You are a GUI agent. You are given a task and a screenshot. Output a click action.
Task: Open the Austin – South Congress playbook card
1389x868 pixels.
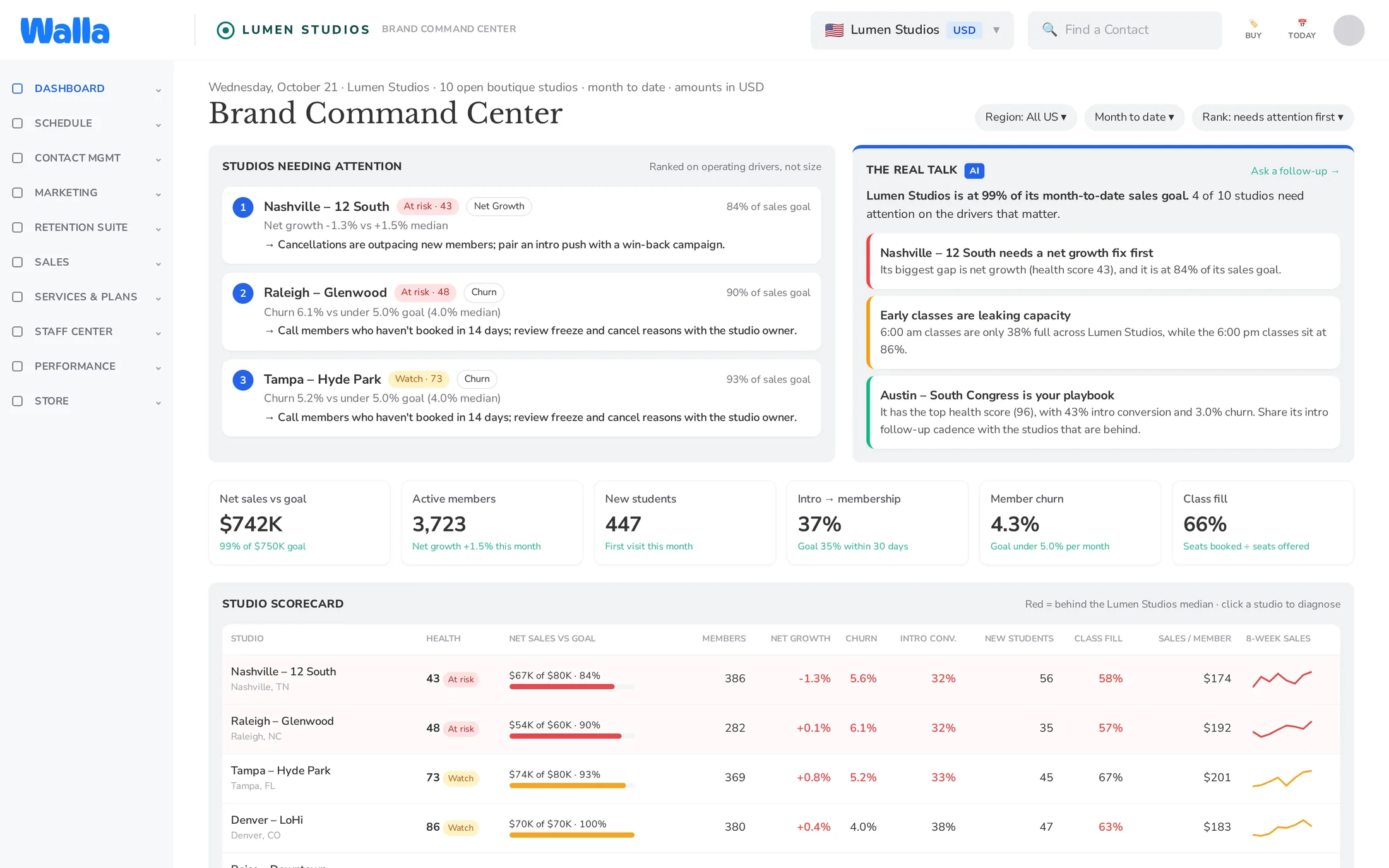[x=1103, y=412]
